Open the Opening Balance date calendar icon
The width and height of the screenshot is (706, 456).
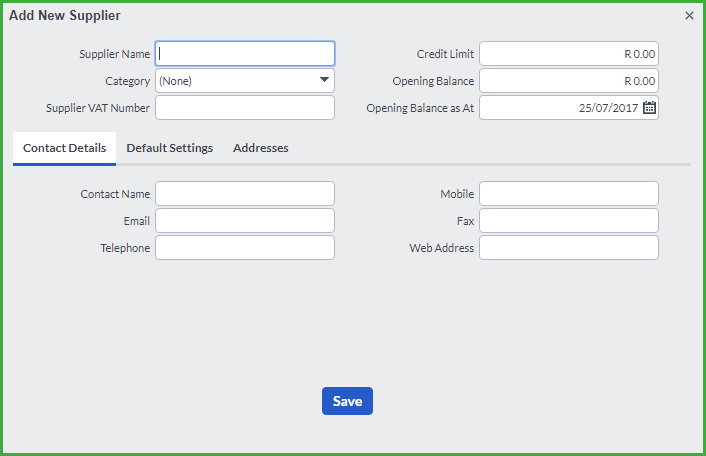pyautogui.click(x=649, y=108)
